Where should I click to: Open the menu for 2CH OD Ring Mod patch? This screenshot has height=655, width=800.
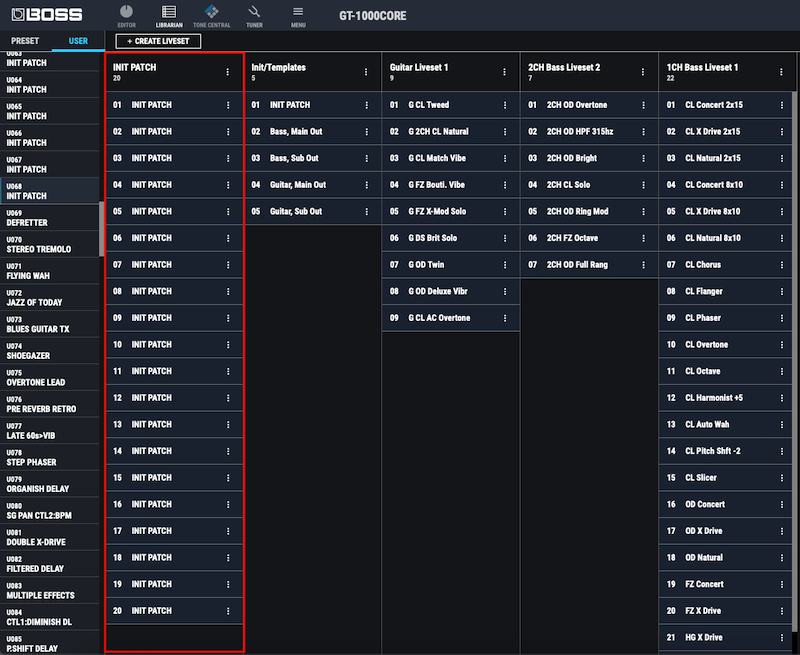click(643, 211)
